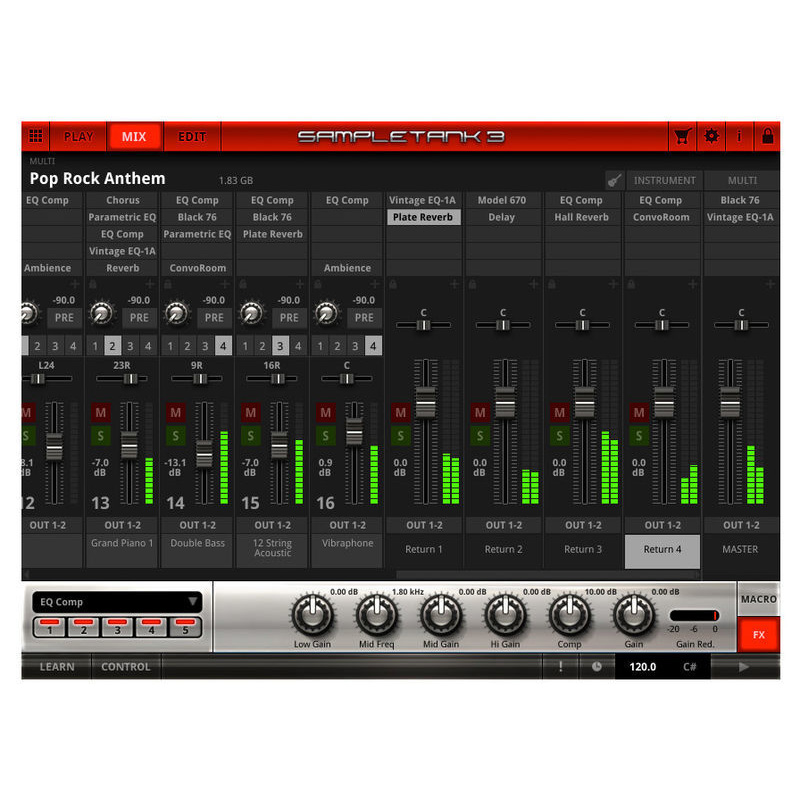Select effect slot 3 button
Viewport: 800px width, 800px height.
pos(117,627)
